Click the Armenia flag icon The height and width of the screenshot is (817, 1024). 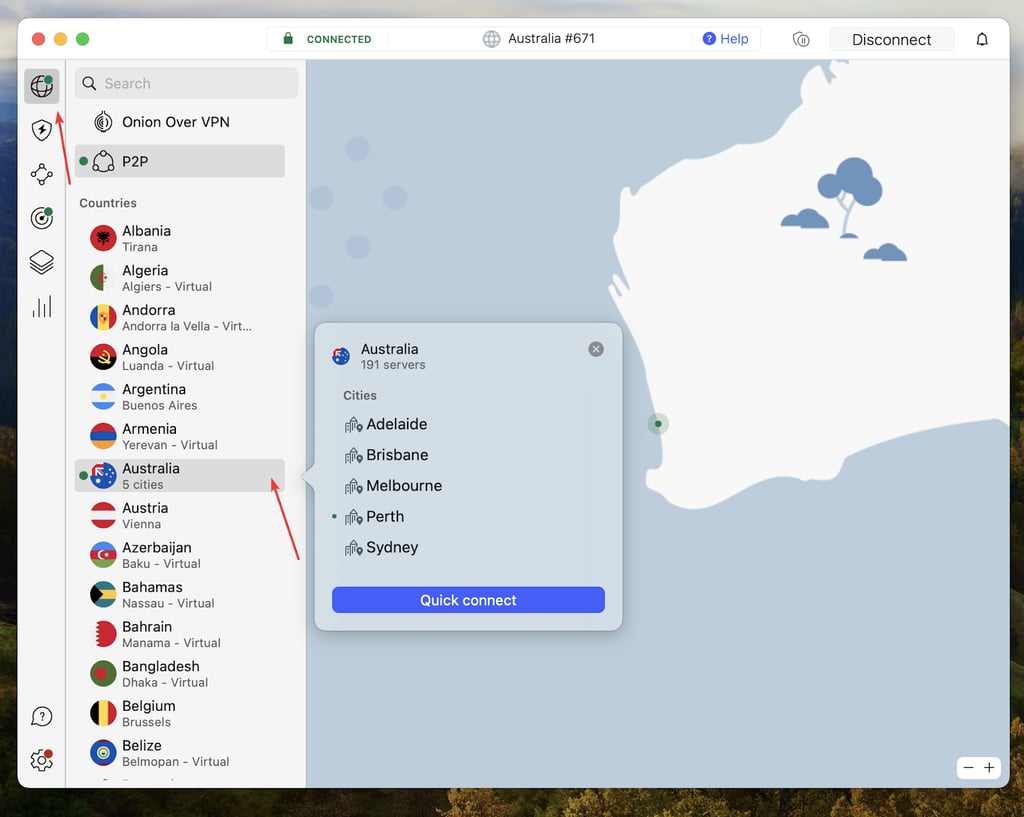tap(103, 436)
